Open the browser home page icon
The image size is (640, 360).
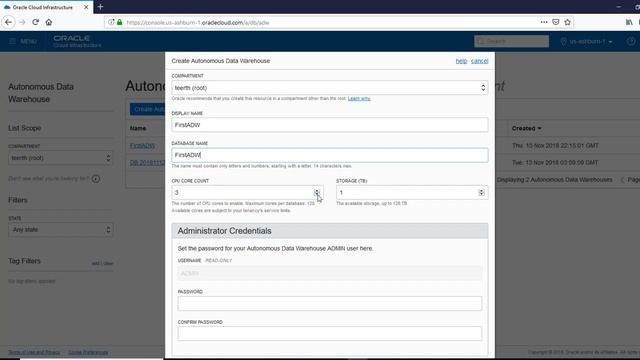(x=49, y=22)
